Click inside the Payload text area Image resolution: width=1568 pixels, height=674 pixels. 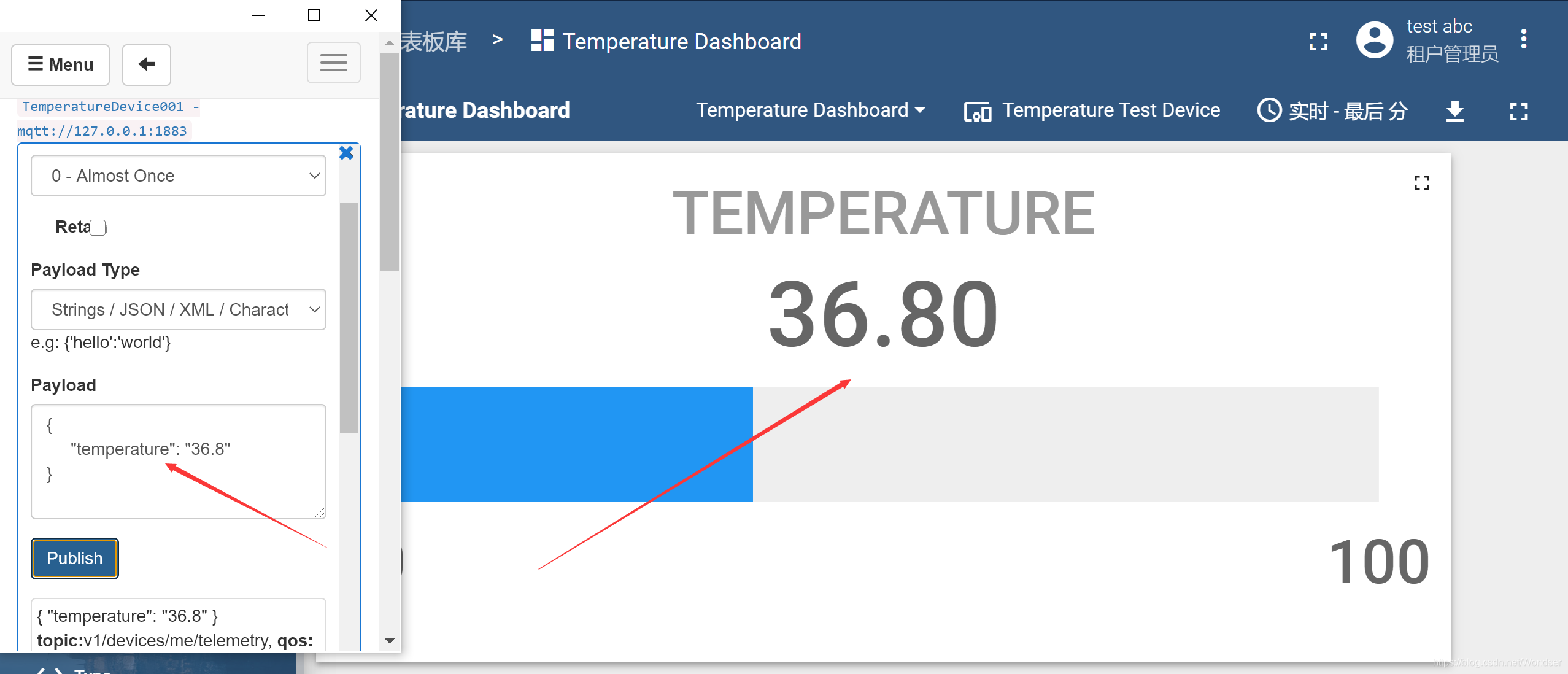[178, 461]
